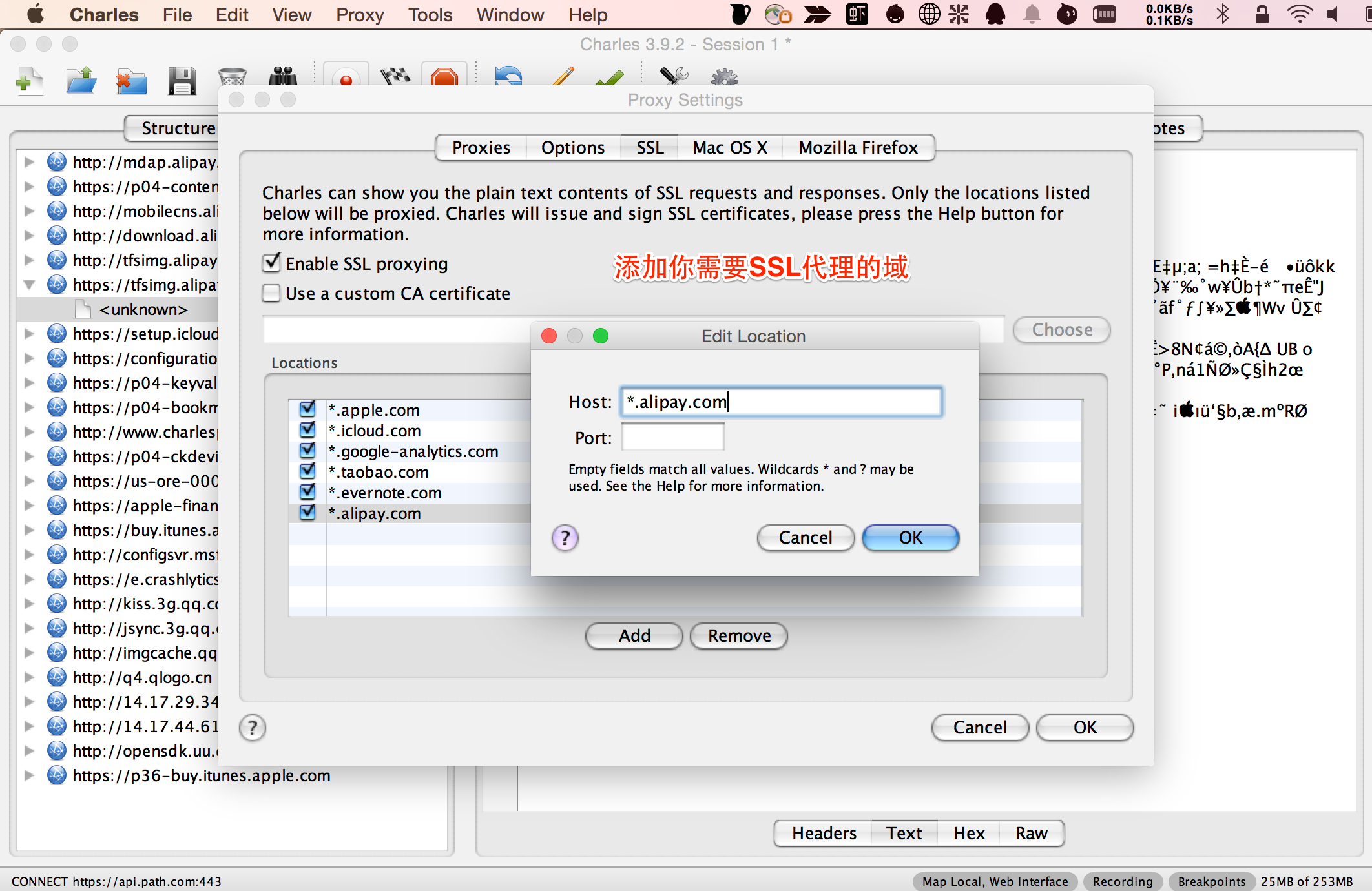
Task: Confirm Edit Location with OK
Action: (911, 538)
